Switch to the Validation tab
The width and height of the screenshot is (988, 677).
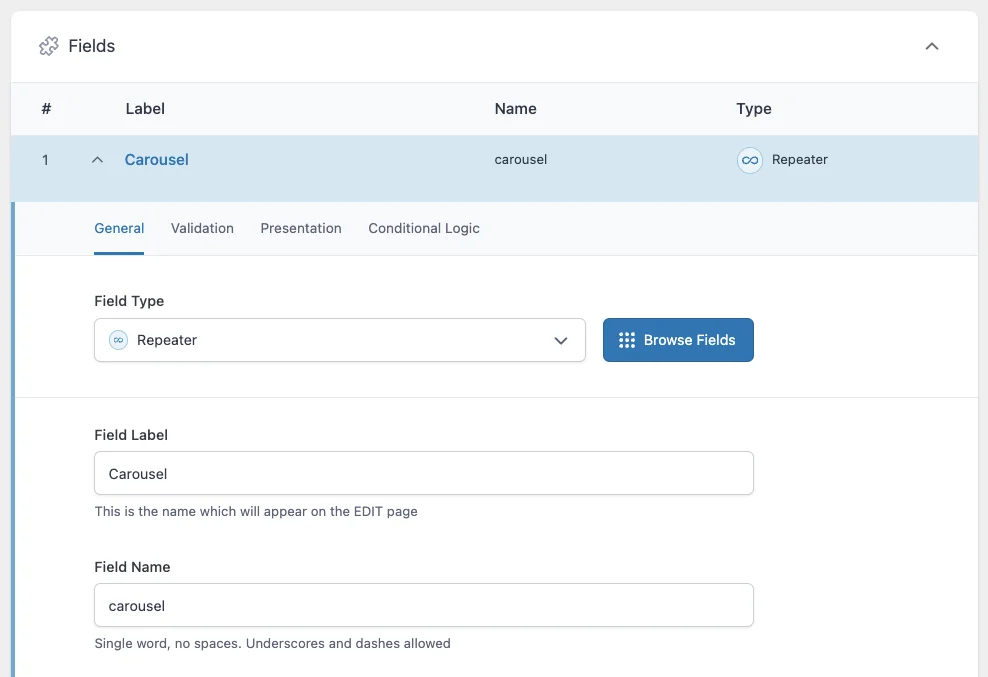click(202, 228)
